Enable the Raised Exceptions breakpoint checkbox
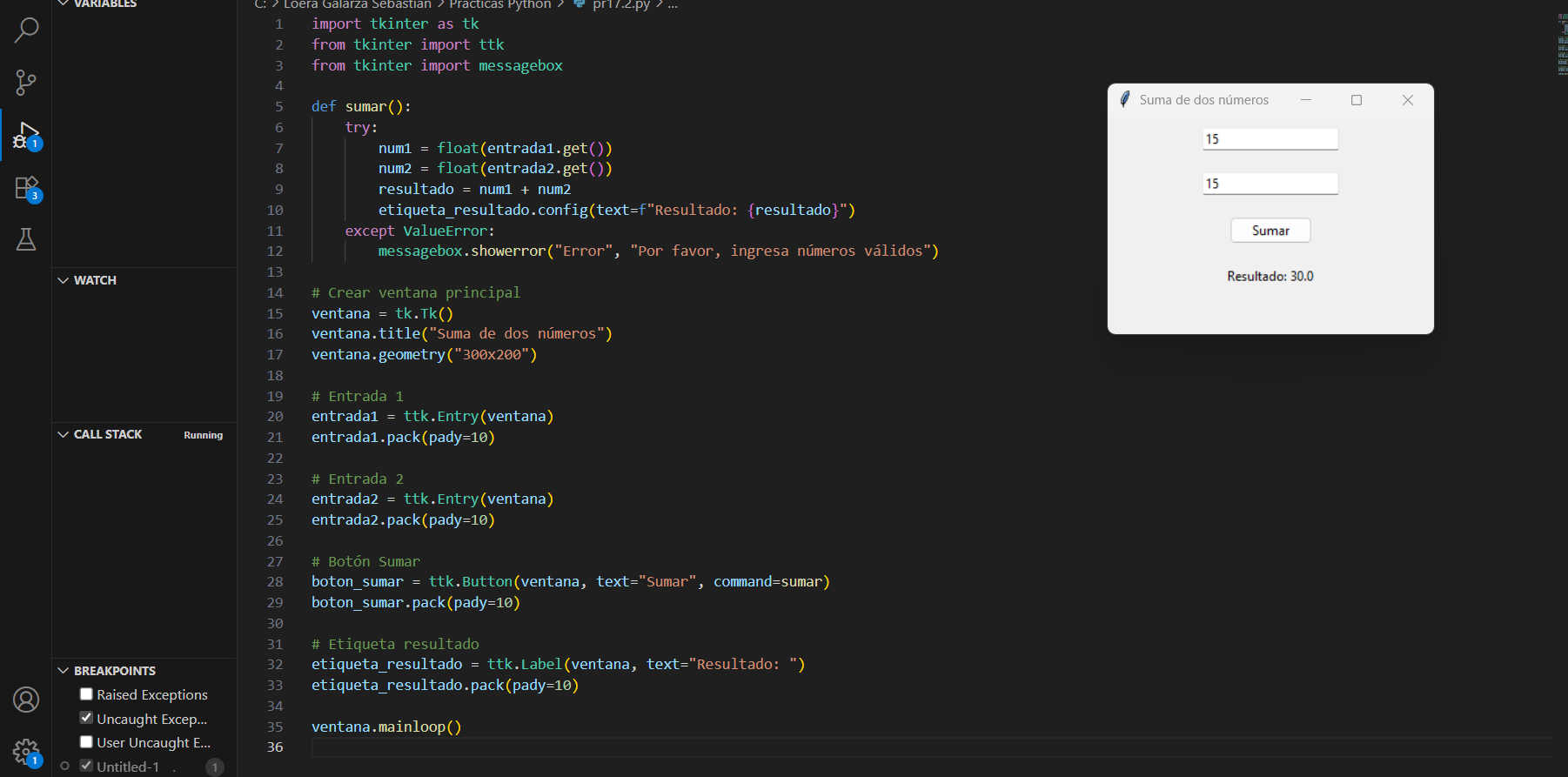Screen dimensions: 1568x777 click(86, 694)
